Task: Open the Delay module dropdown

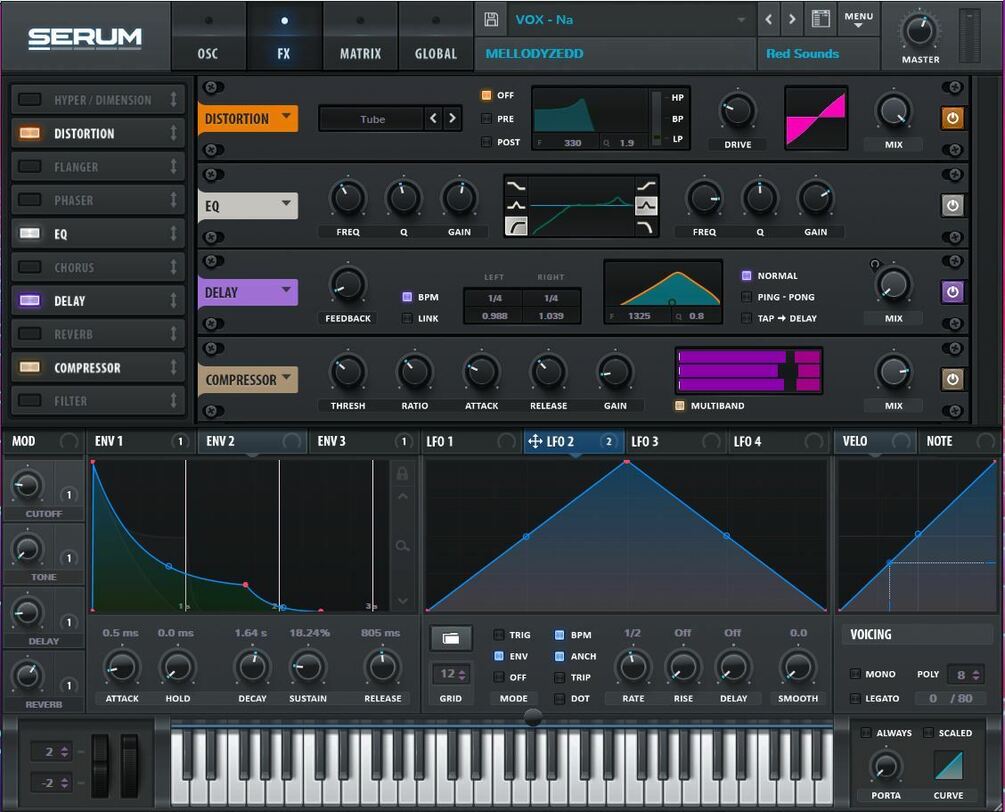Action: point(287,290)
